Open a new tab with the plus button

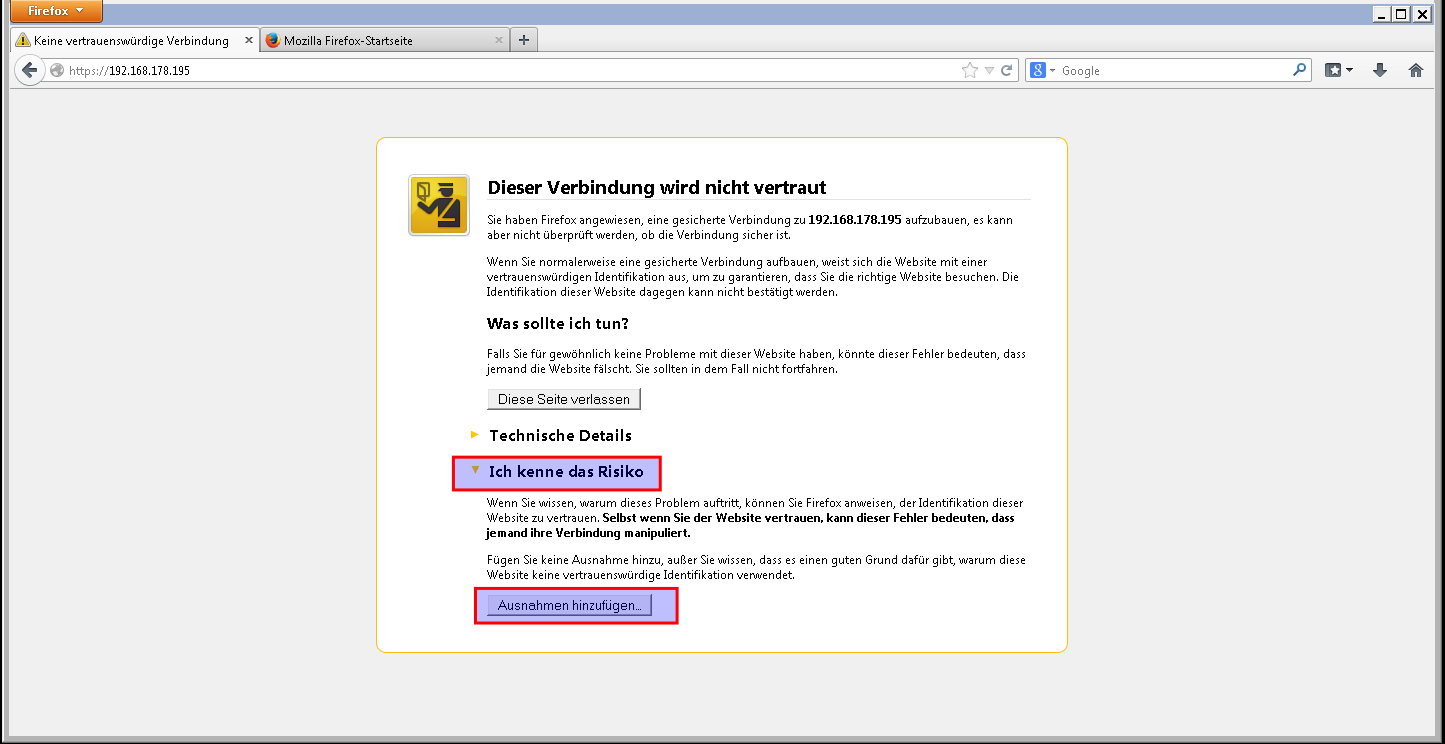pos(523,40)
